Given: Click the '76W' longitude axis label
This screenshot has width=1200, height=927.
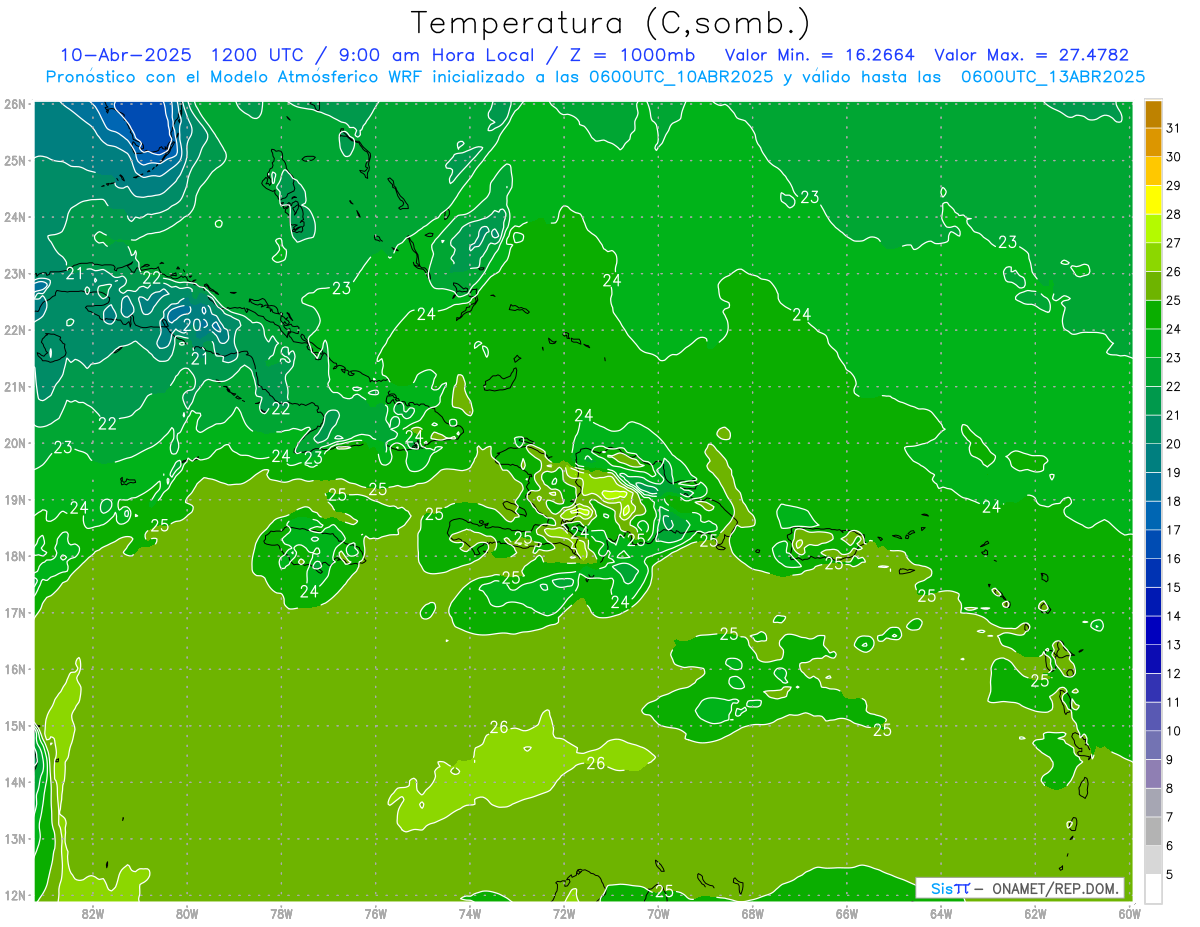Looking at the screenshot, I should tap(375, 913).
